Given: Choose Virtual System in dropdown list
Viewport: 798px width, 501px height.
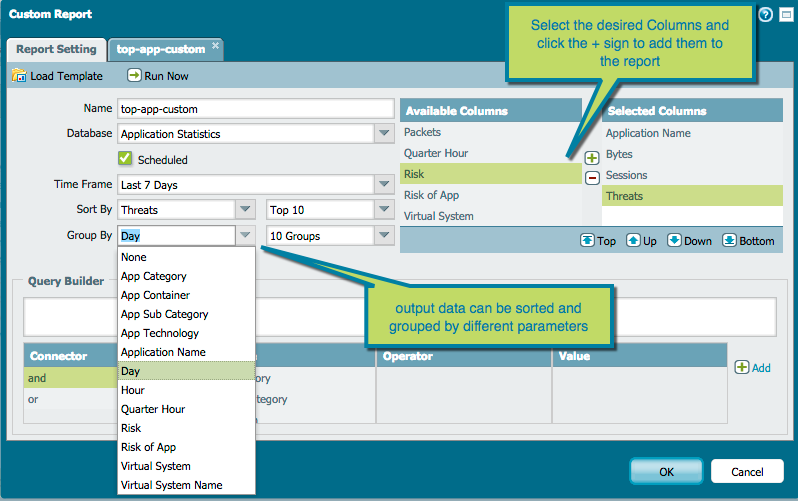Looking at the screenshot, I should (x=186, y=466).
